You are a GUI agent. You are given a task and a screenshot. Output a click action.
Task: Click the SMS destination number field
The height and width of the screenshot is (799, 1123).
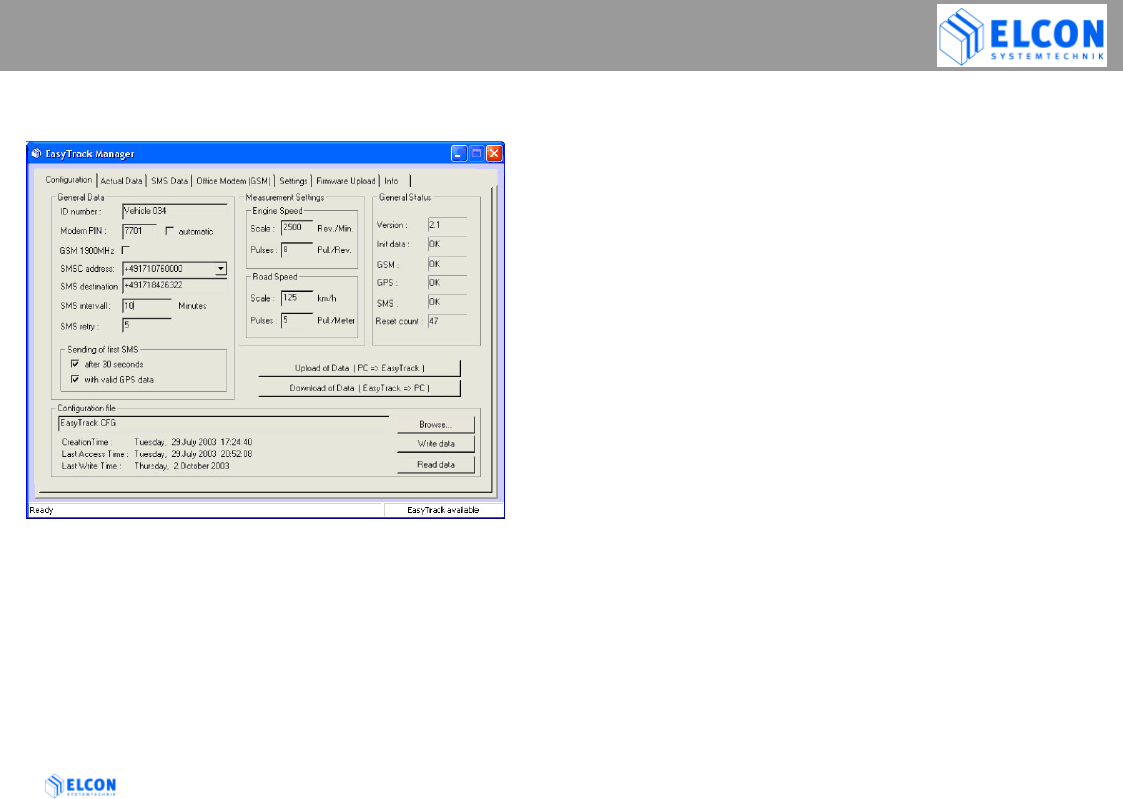point(175,286)
